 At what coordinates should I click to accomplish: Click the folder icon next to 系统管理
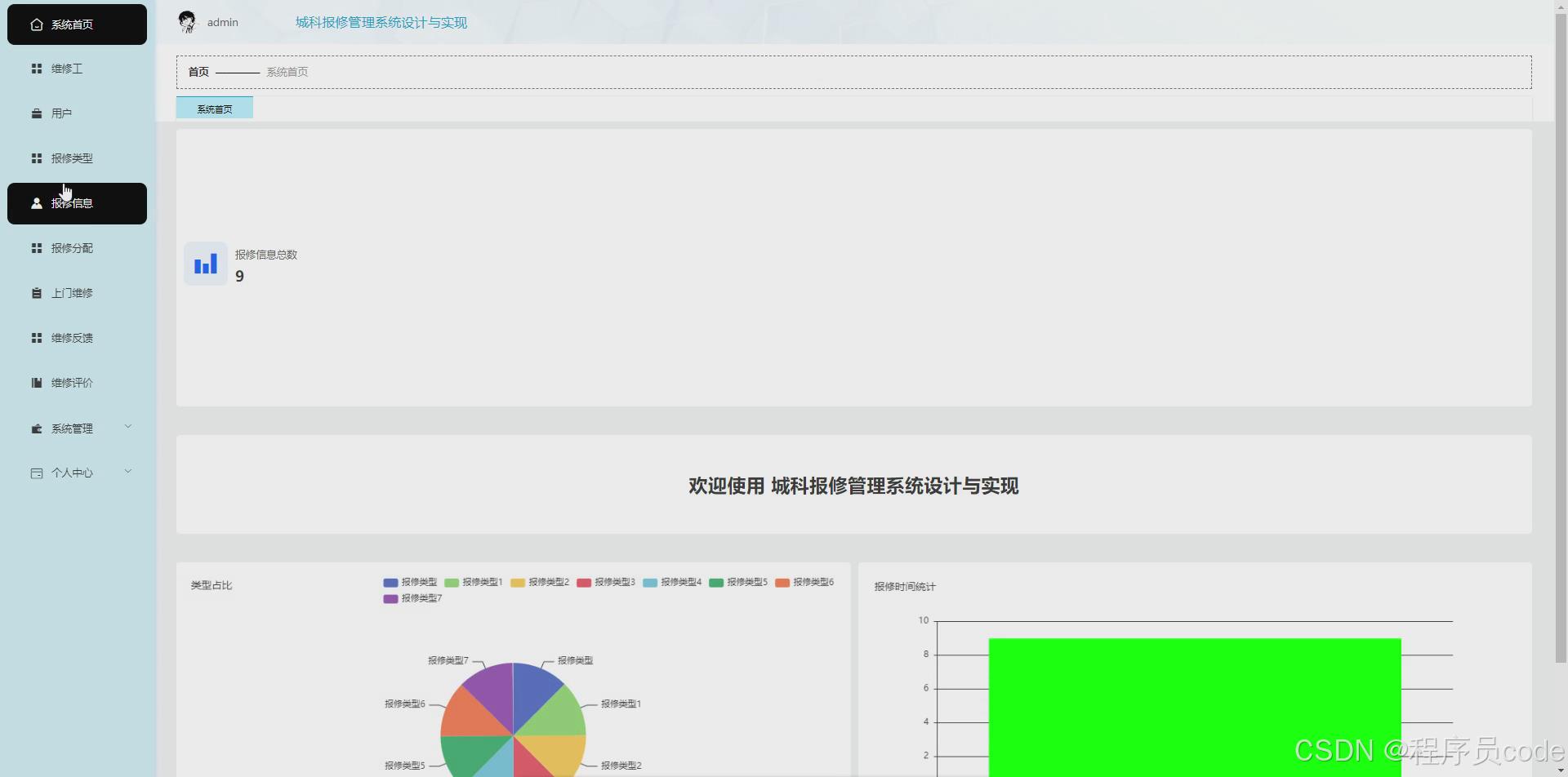click(x=37, y=428)
